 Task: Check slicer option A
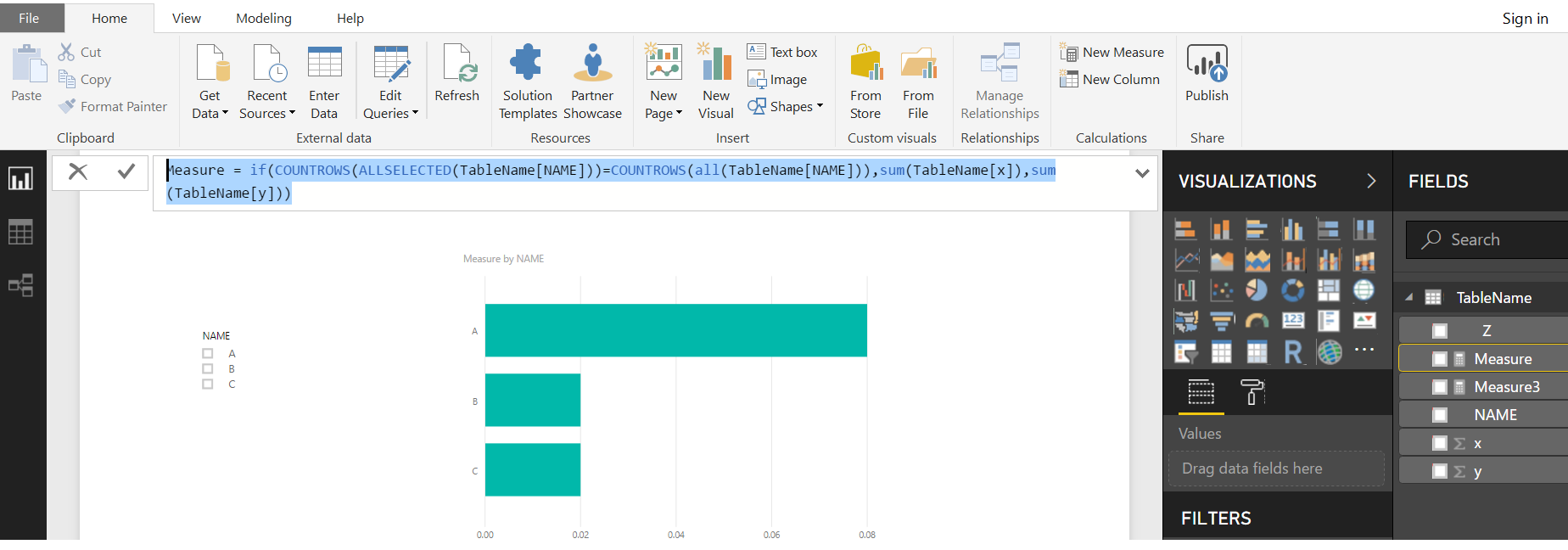click(207, 353)
